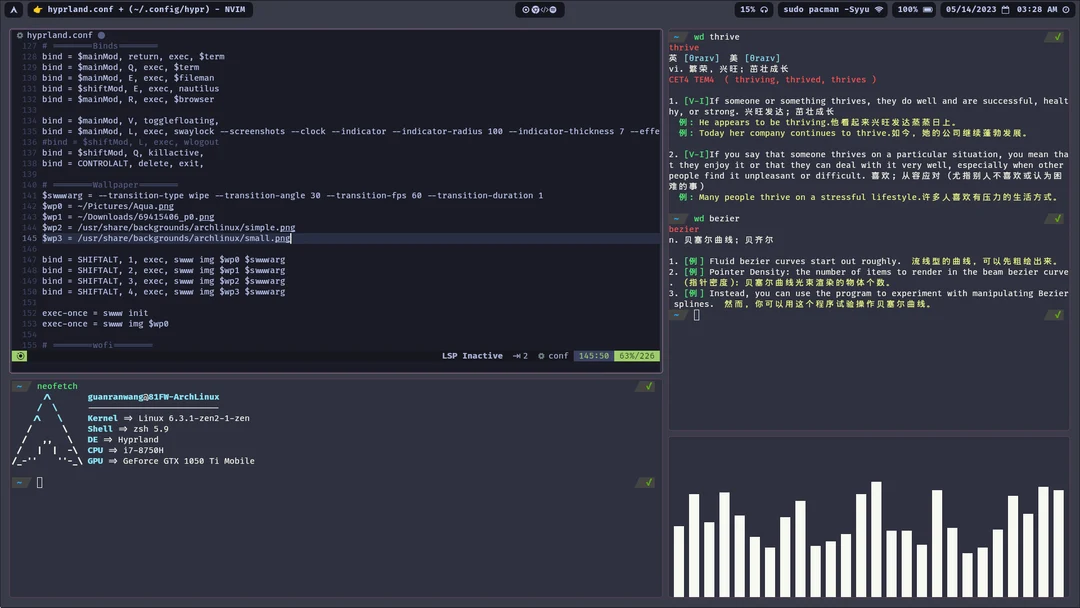Image resolution: width=1080 pixels, height=608 pixels.
Task: Click the terminal workspace icon in waybar
Action: (552, 9)
